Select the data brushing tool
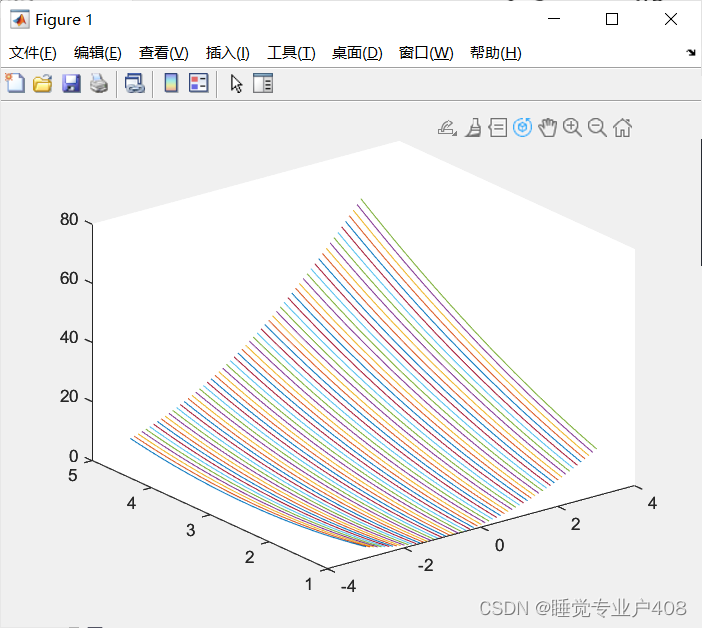This screenshot has width=702, height=628. click(x=474, y=128)
